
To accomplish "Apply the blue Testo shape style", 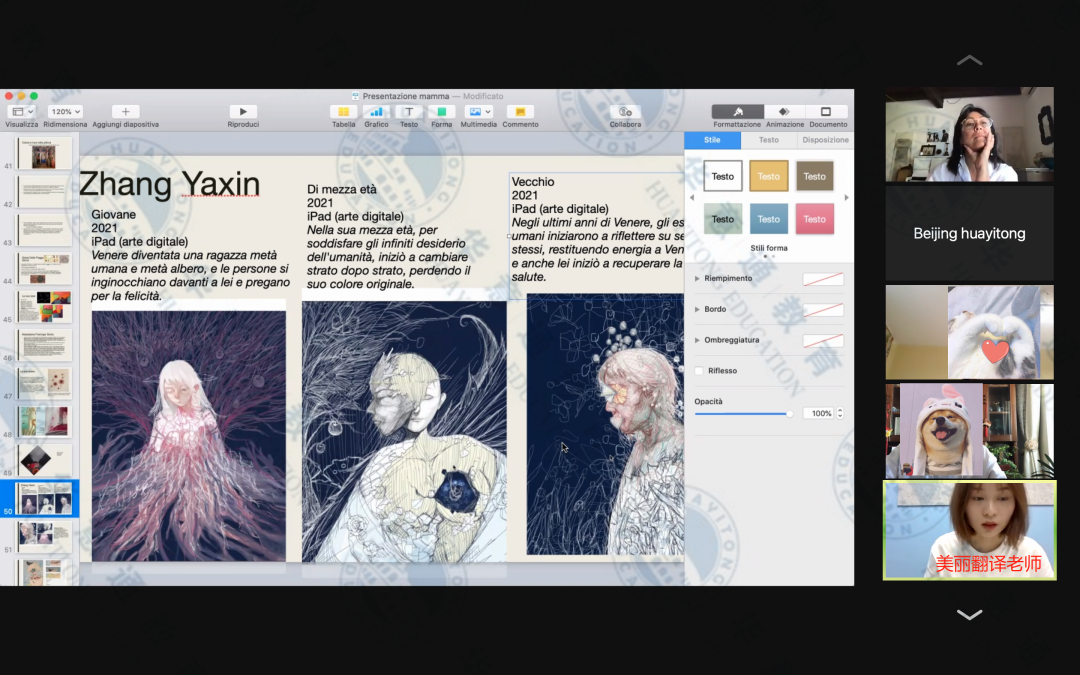I will click(x=769, y=219).
